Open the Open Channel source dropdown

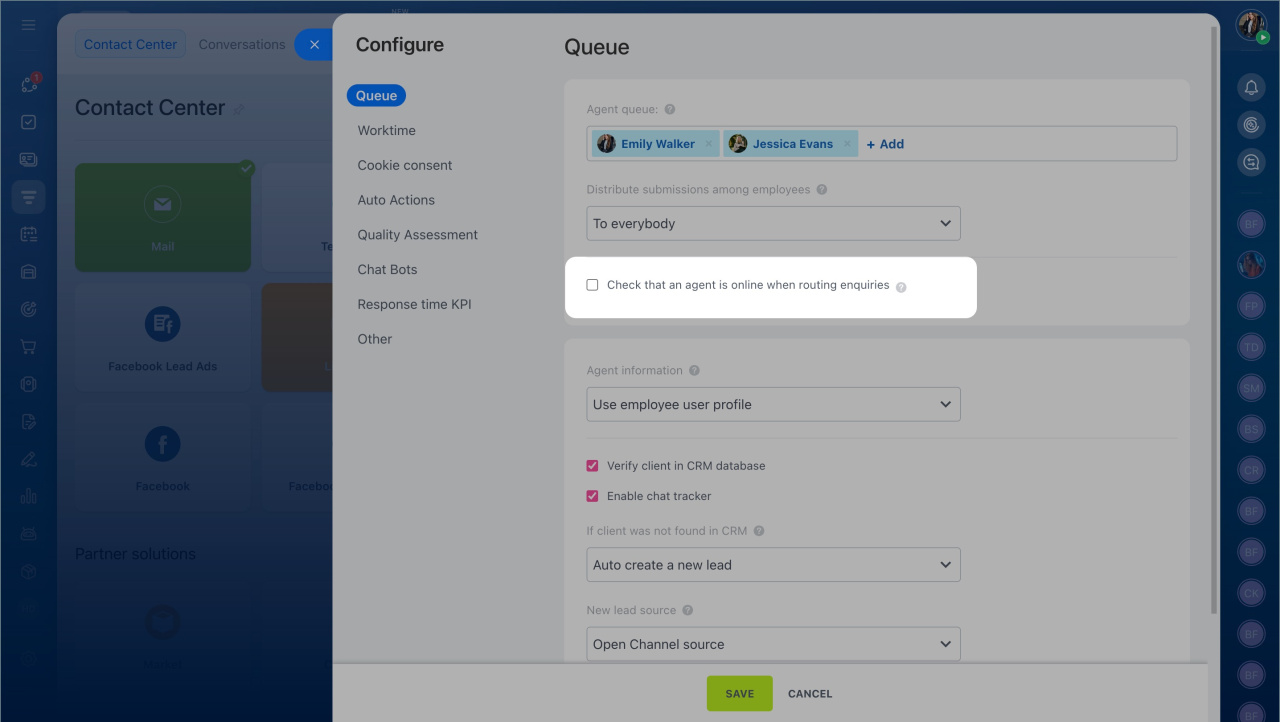[773, 645]
